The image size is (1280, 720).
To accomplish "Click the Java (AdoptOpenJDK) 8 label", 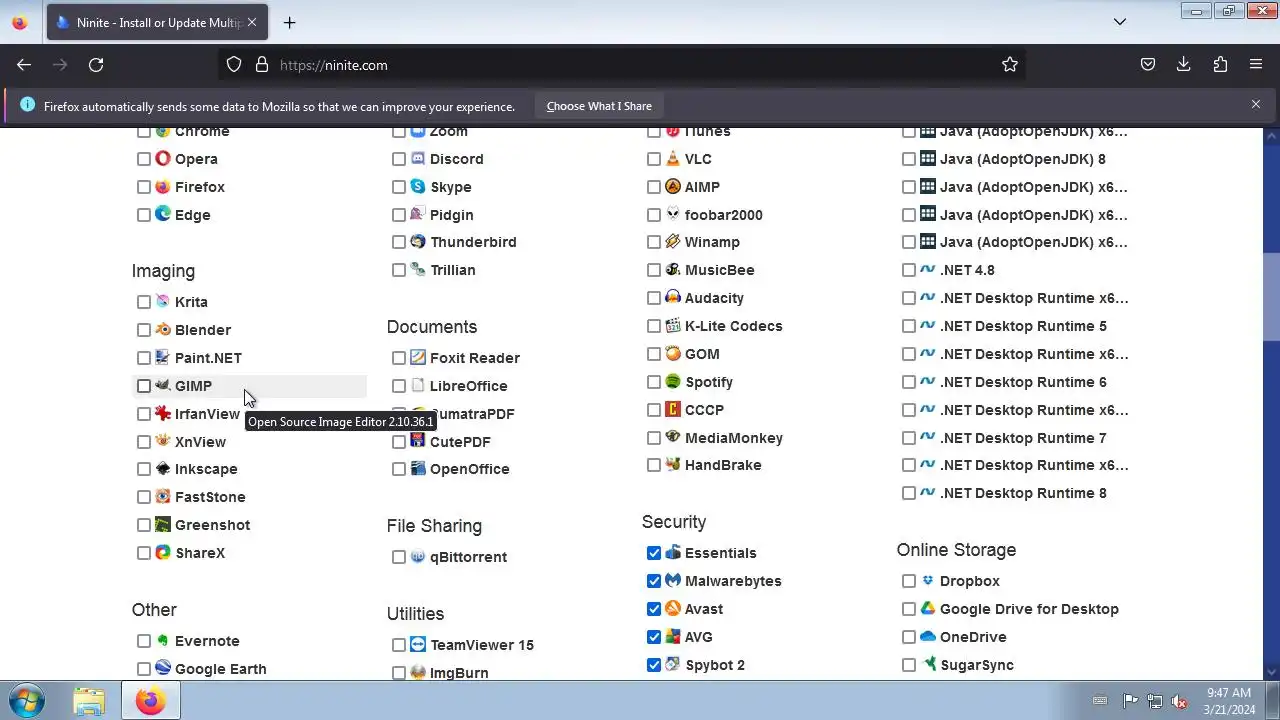I will pyautogui.click(x=1023, y=159).
